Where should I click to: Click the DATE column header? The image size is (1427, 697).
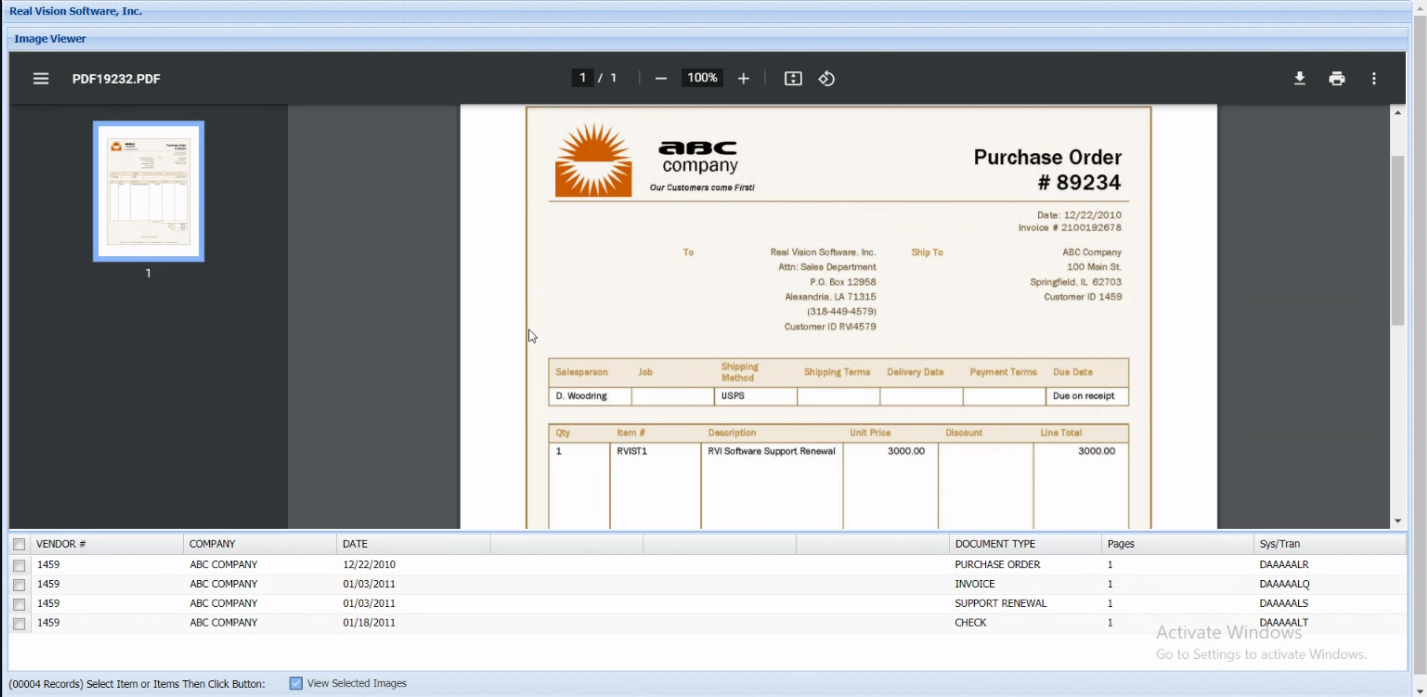(355, 544)
